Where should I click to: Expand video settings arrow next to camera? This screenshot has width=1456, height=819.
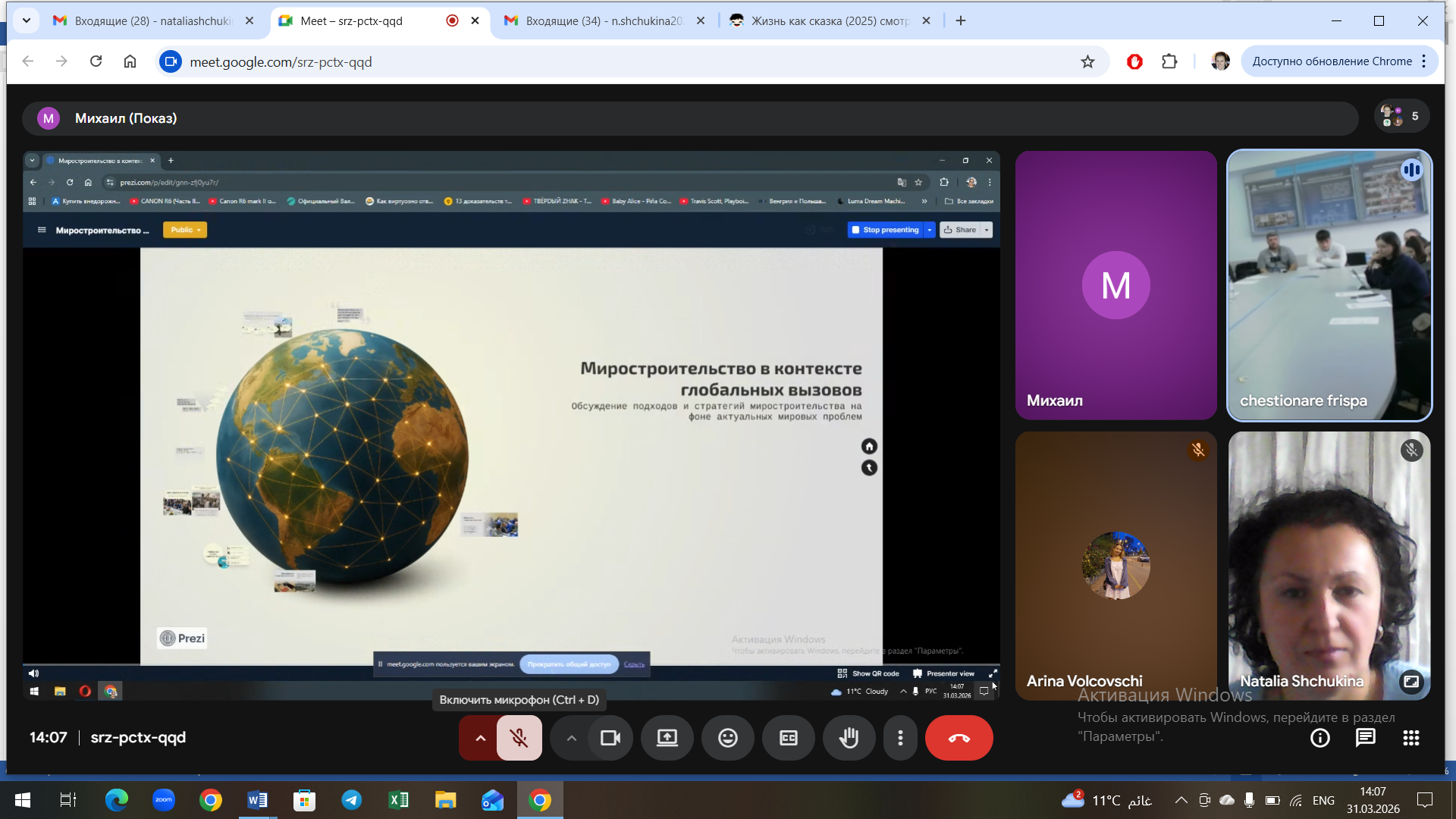point(571,738)
